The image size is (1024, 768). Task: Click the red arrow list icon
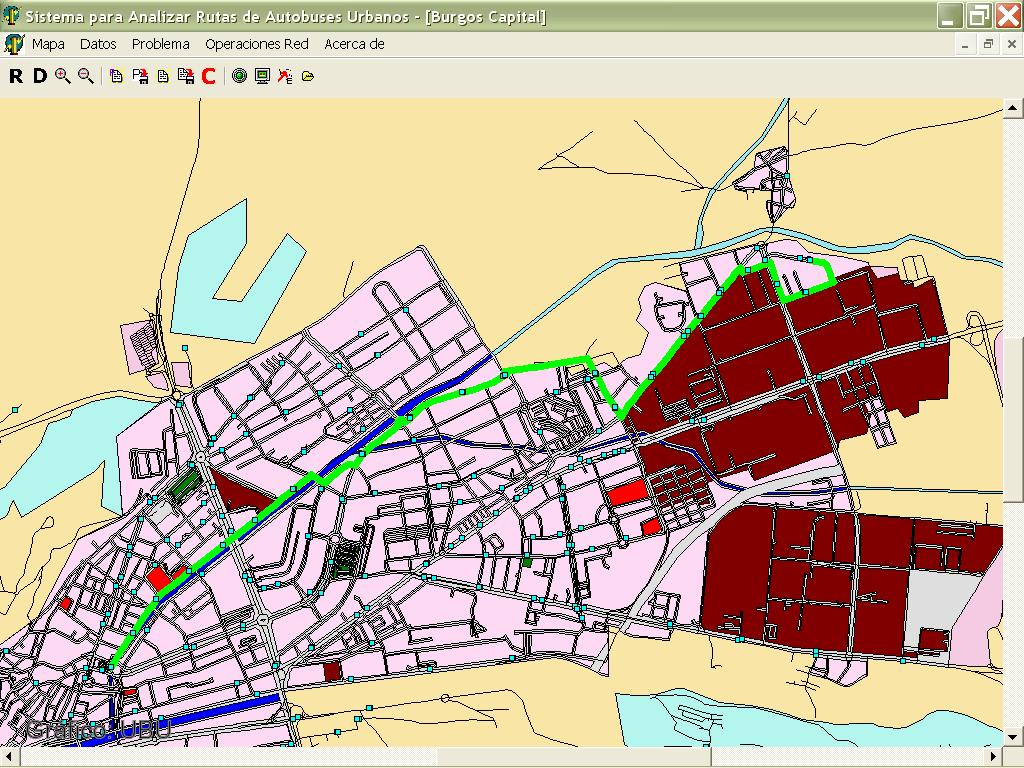click(x=285, y=76)
